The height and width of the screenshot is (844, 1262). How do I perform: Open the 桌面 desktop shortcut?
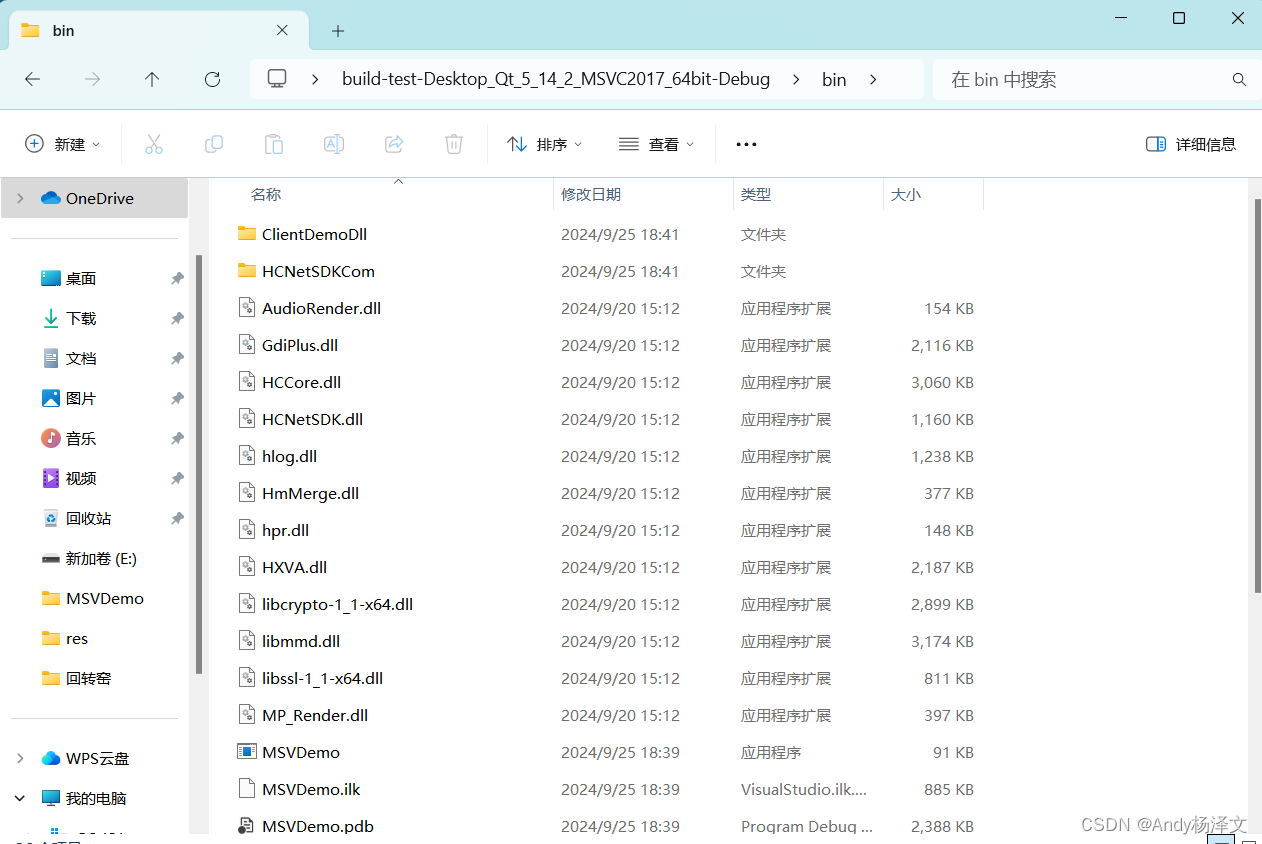pyautogui.click(x=69, y=278)
